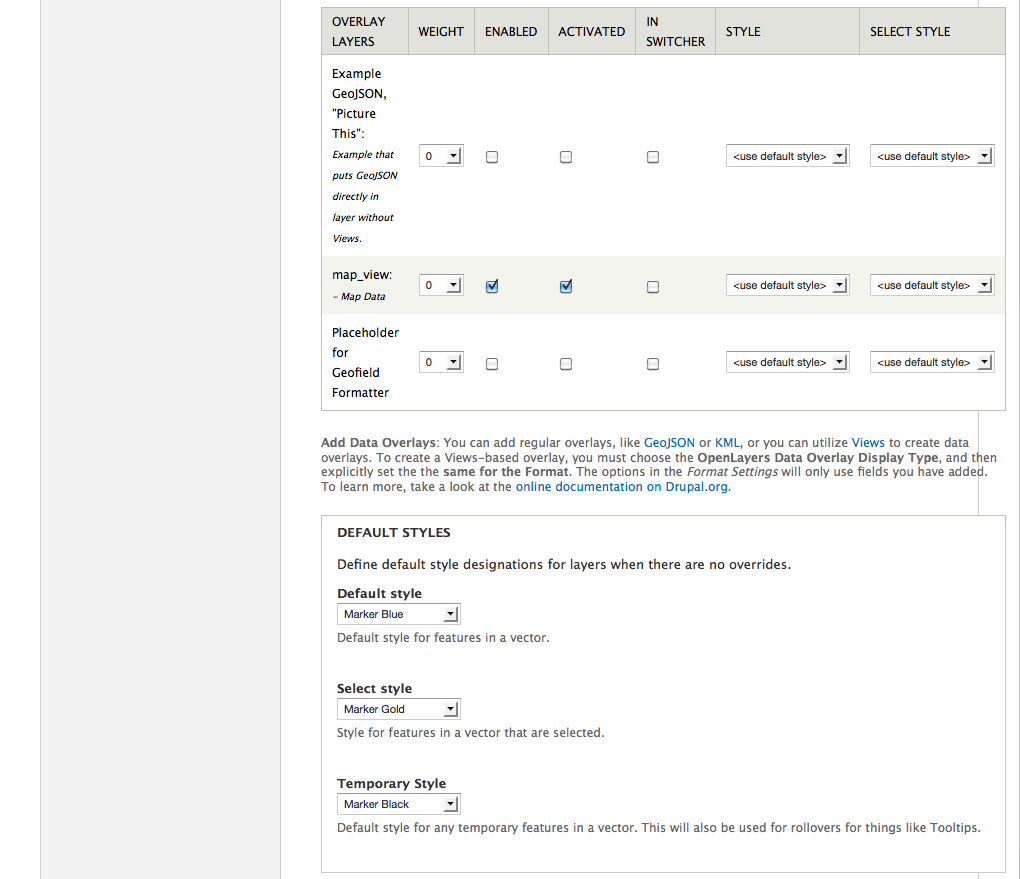Screen dimensions: 1020x879
Task: Tick Activated for the Example GeoJSON layer
Action: pyautogui.click(x=566, y=157)
